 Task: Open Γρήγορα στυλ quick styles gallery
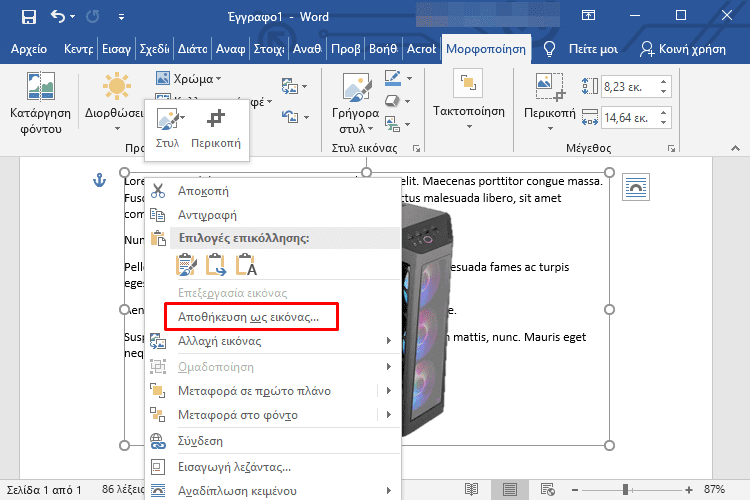(x=356, y=103)
